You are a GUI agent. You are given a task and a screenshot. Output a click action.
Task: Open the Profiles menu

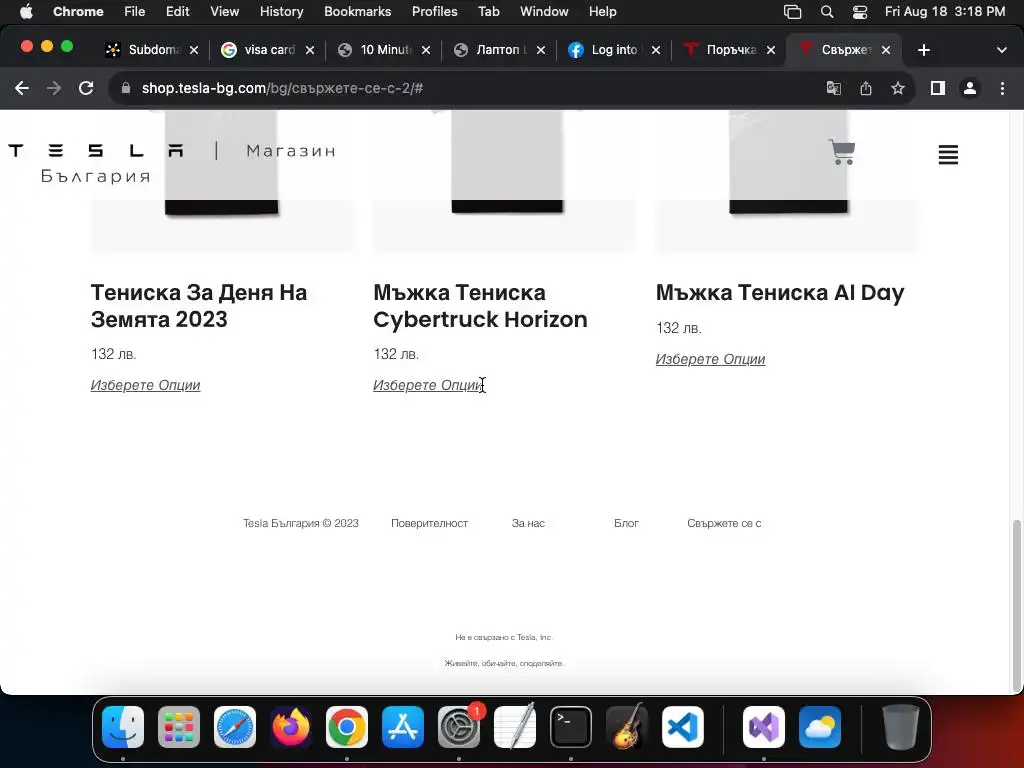(434, 12)
